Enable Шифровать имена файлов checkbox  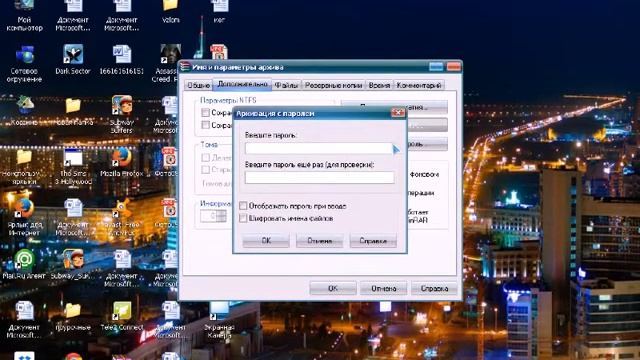click(243, 218)
